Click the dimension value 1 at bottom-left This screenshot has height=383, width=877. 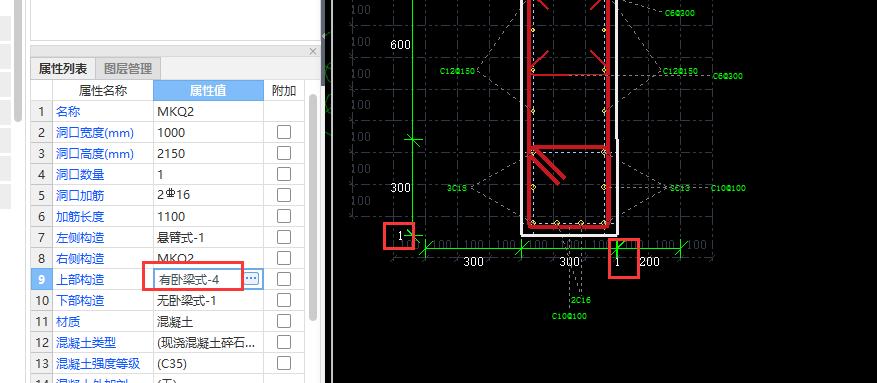(x=400, y=236)
